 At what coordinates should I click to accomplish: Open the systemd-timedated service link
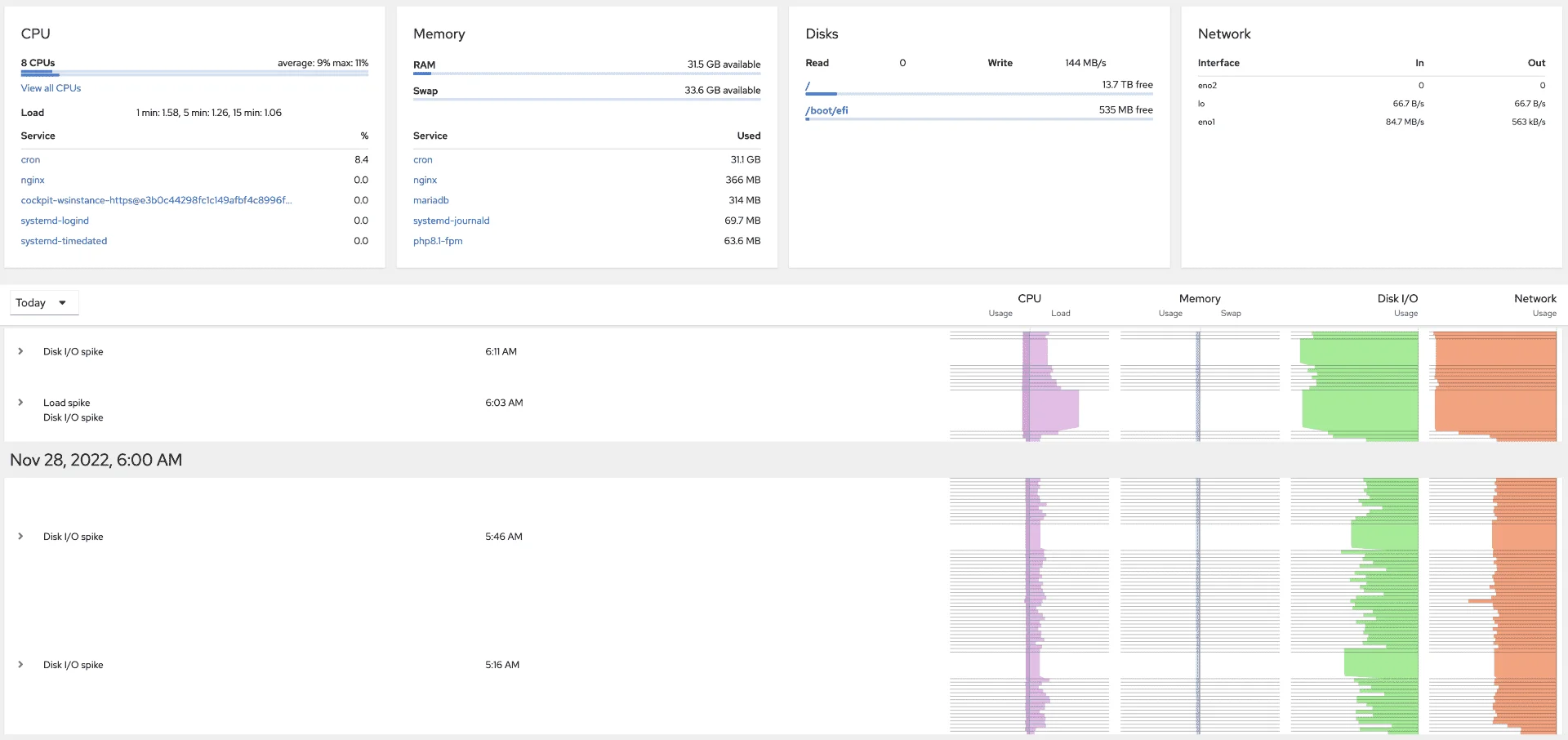(64, 242)
